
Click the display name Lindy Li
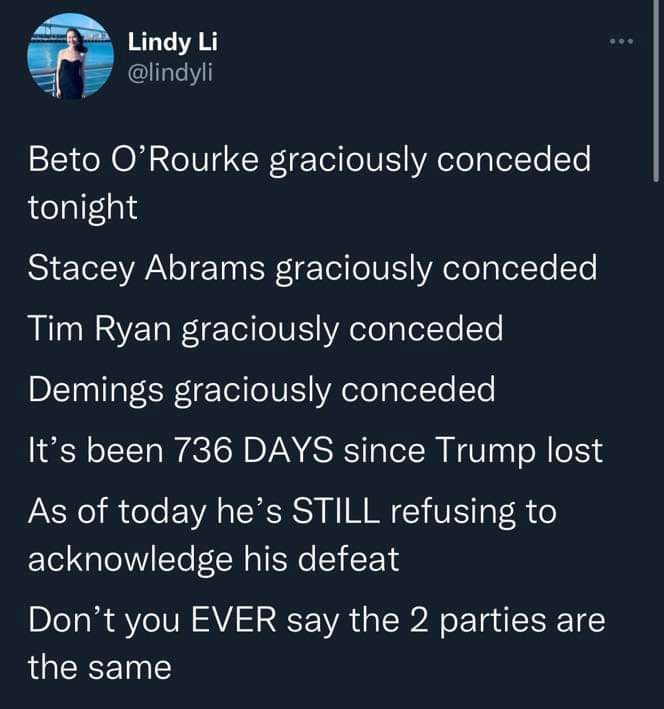(172, 42)
